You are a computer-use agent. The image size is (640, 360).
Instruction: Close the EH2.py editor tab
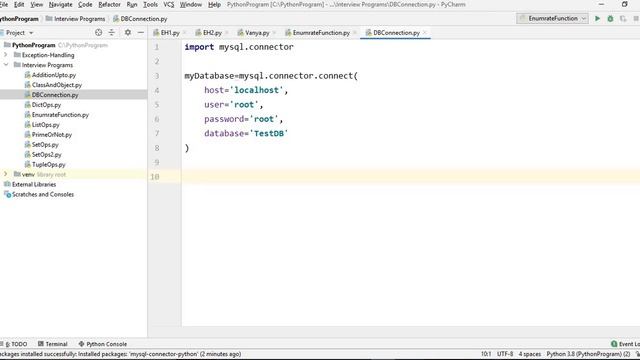point(227,33)
